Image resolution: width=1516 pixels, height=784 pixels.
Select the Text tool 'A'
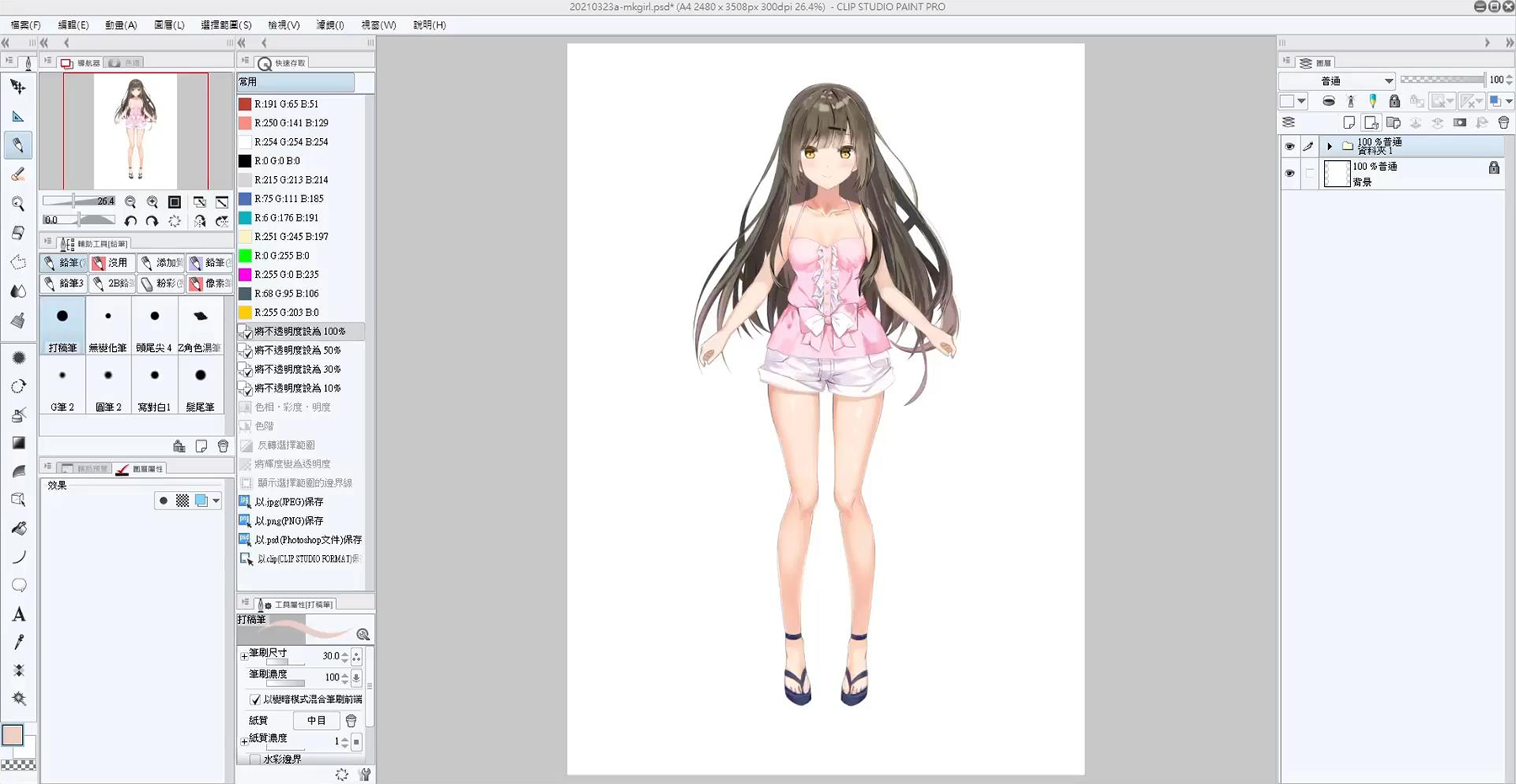[x=19, y=614]
